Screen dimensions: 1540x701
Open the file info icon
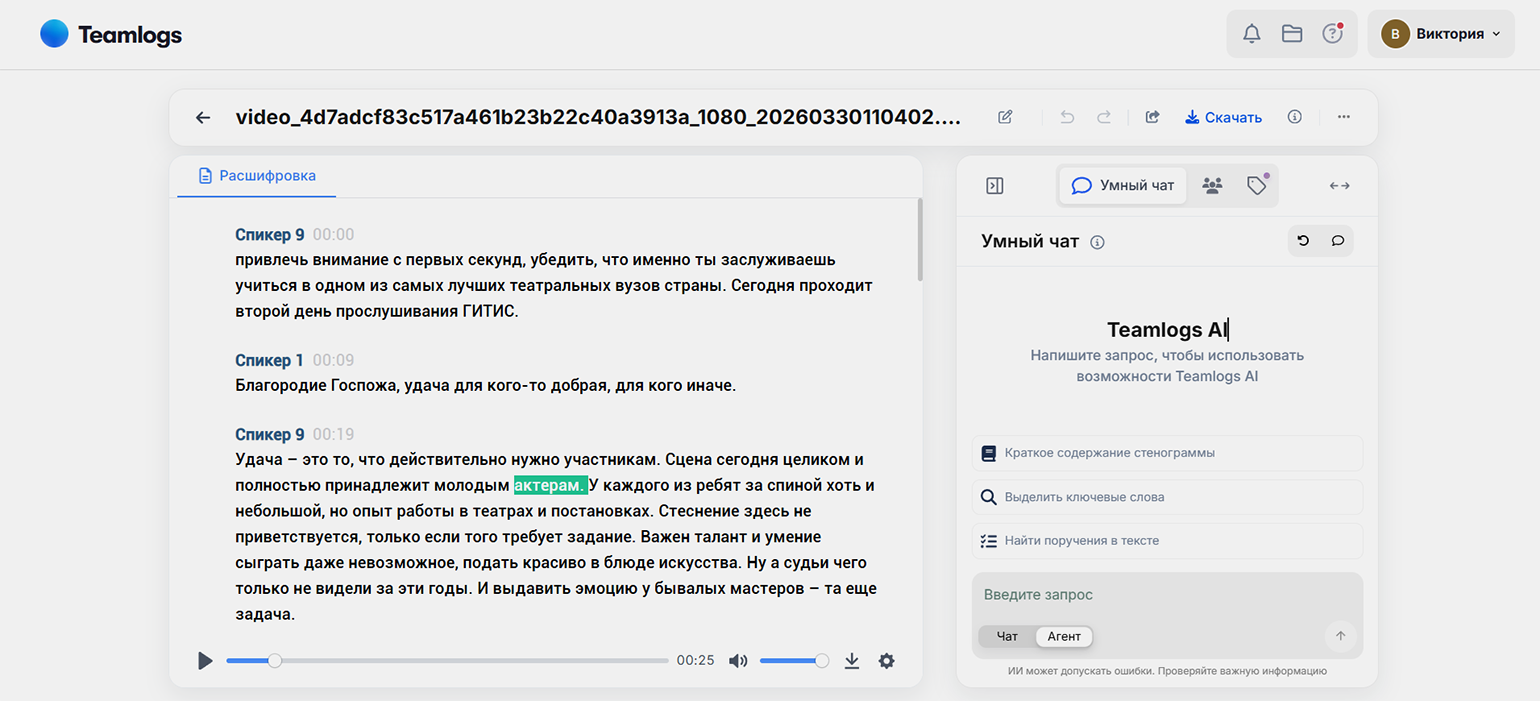1295,117
